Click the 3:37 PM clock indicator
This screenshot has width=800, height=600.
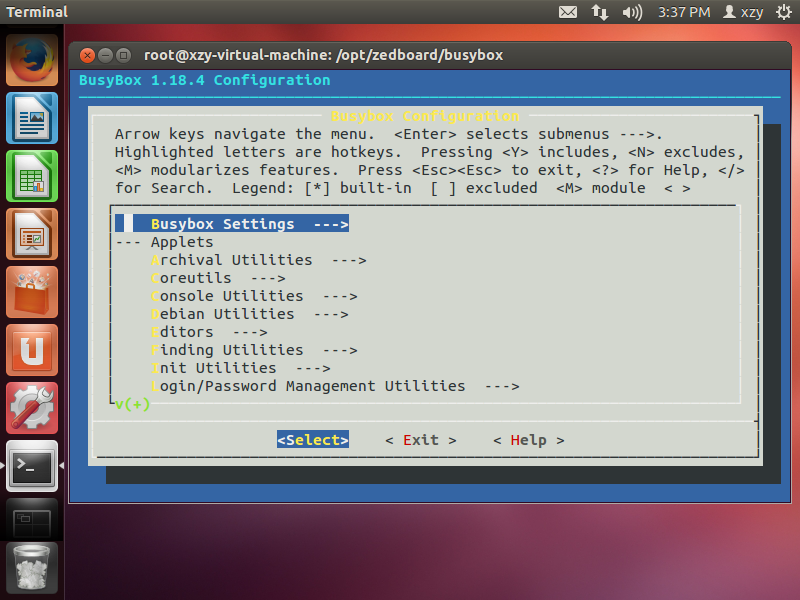click(684, 12)
